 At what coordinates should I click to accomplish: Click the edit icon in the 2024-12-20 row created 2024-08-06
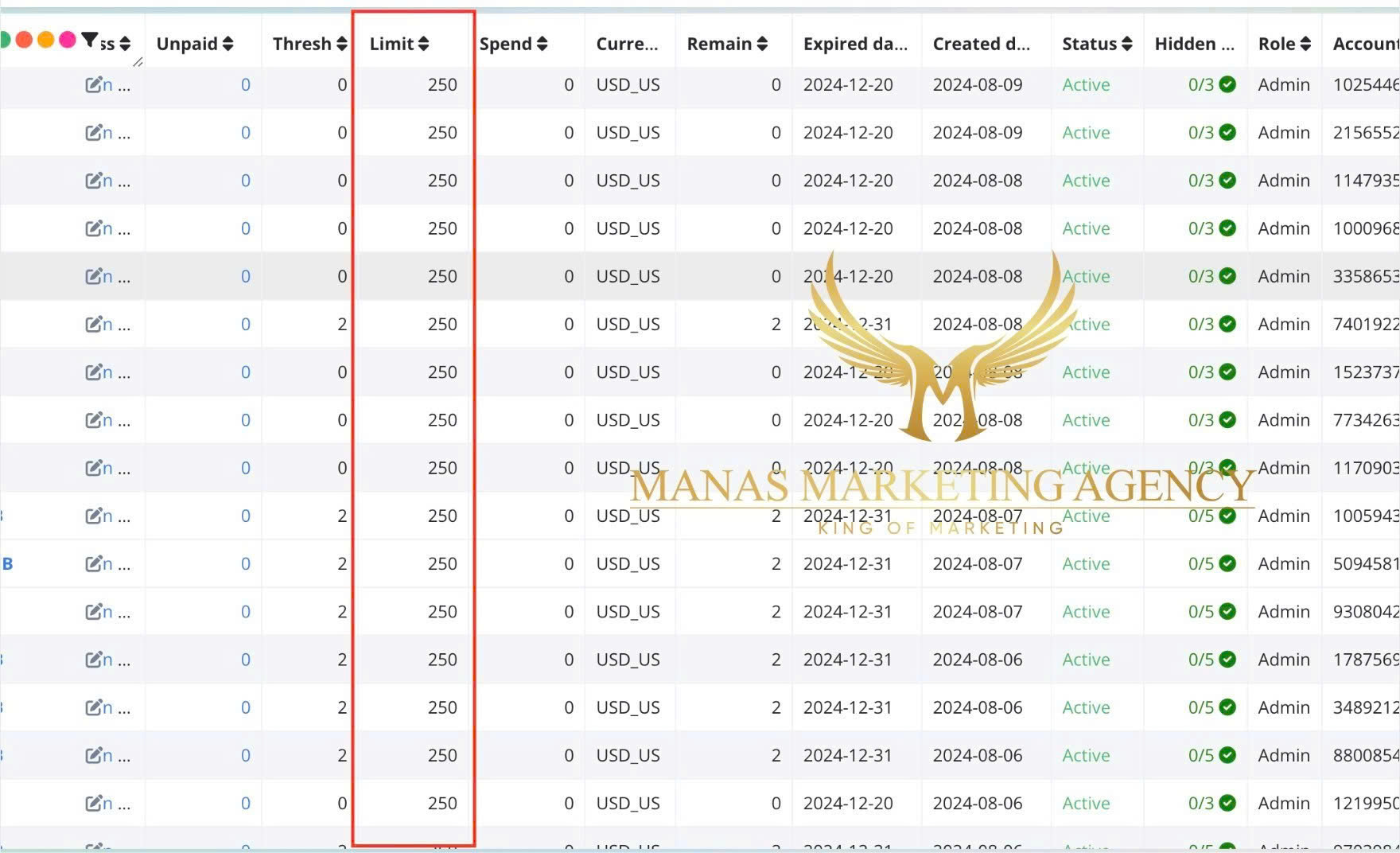pos(93,803)
